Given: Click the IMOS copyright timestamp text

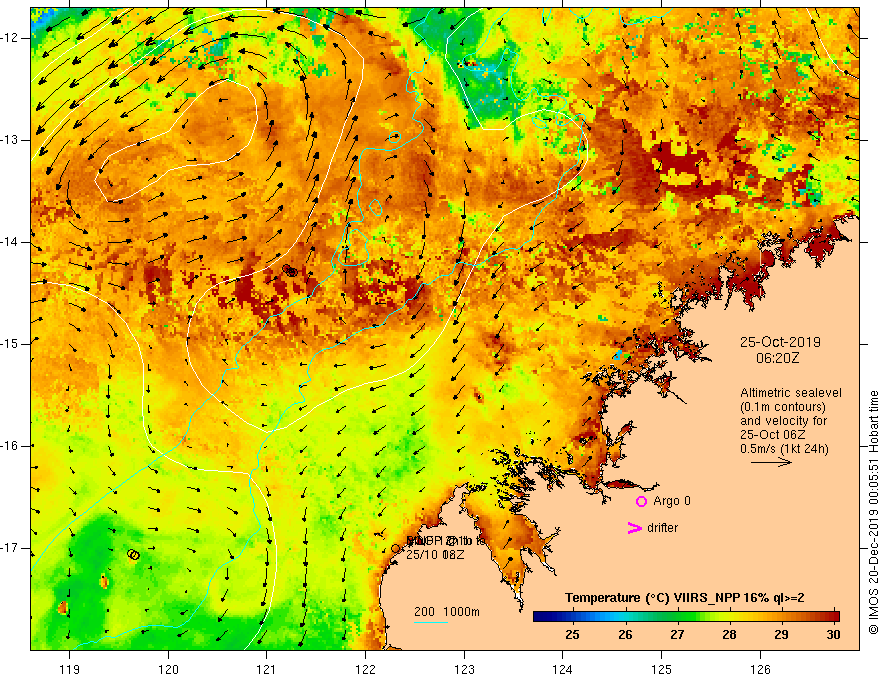Looking at the screenshot, I should [x=873, y=513].
